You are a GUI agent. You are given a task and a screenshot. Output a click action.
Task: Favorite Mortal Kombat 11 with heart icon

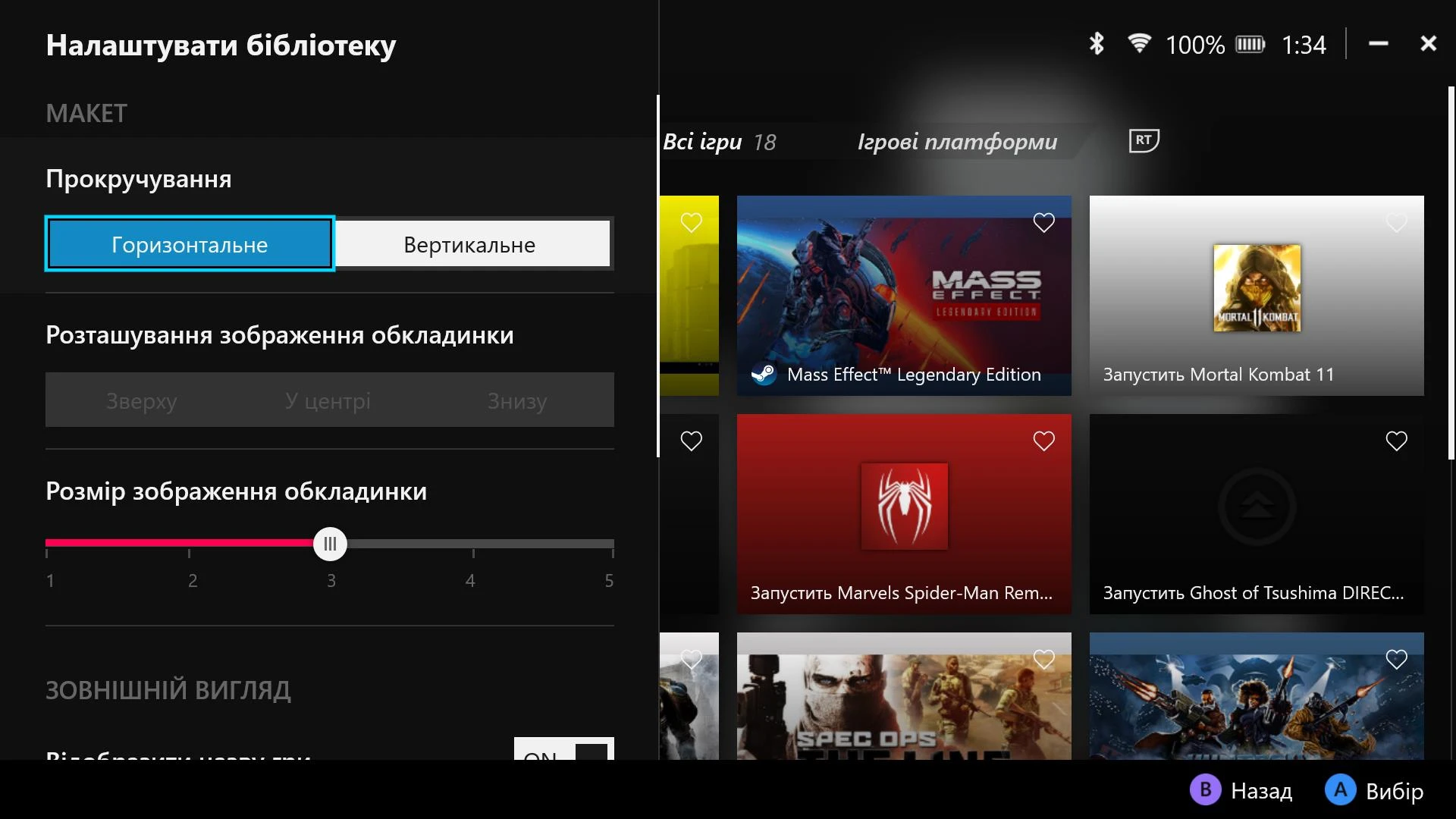[x=1397, y=222]
